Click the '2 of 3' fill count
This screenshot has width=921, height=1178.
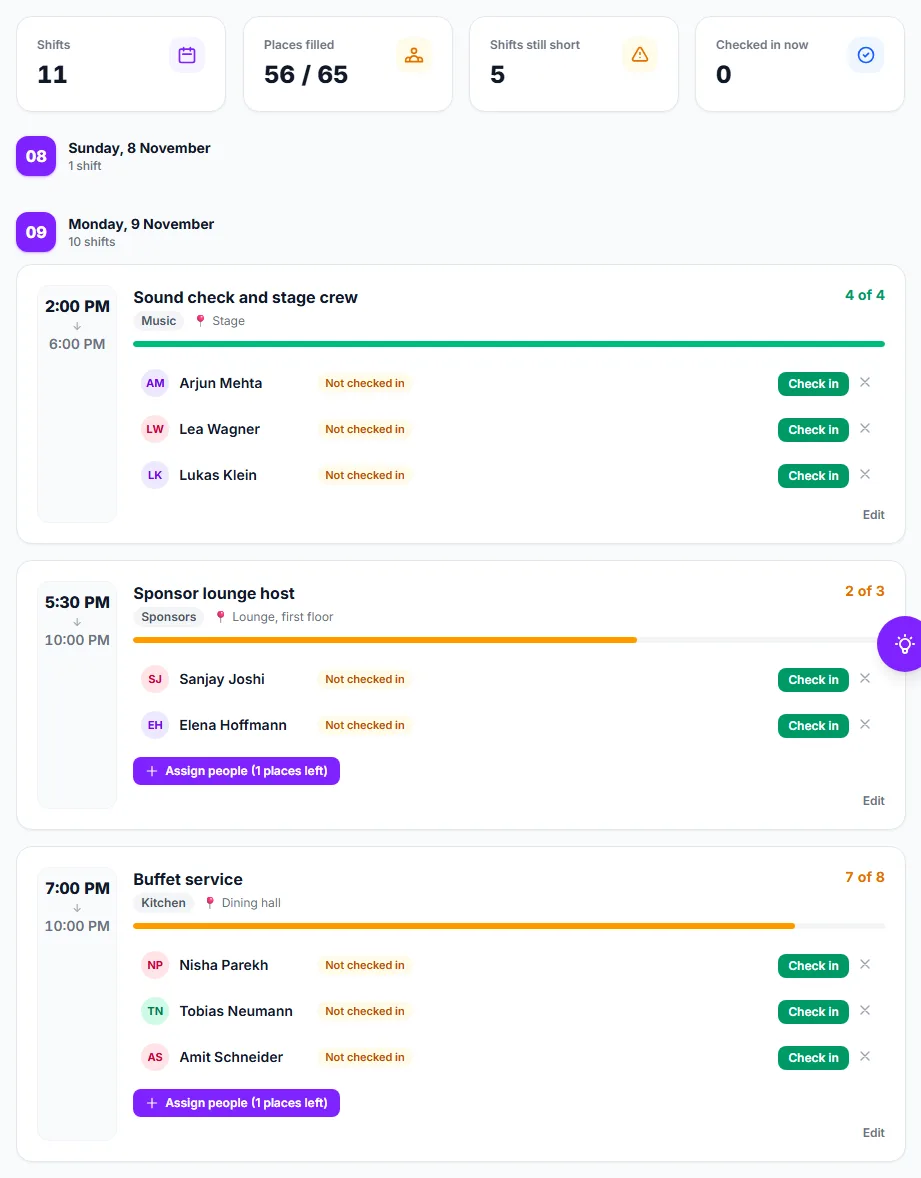(x=865, y=591)
